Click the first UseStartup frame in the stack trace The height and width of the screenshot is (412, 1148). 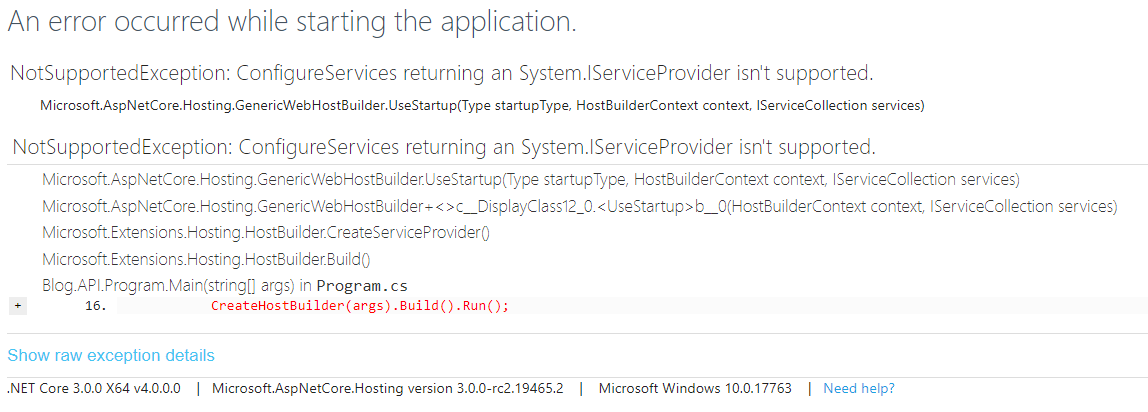click(530, 180)
